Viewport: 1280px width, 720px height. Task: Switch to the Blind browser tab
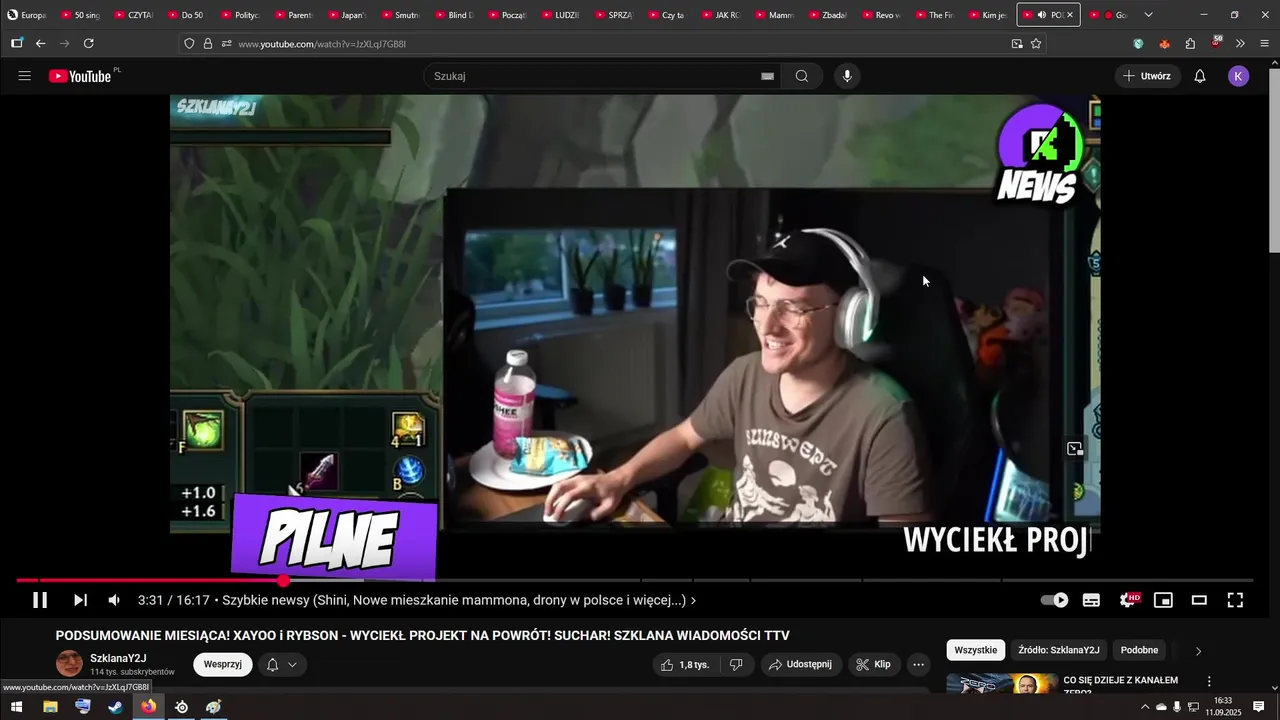tap(454, 15)
